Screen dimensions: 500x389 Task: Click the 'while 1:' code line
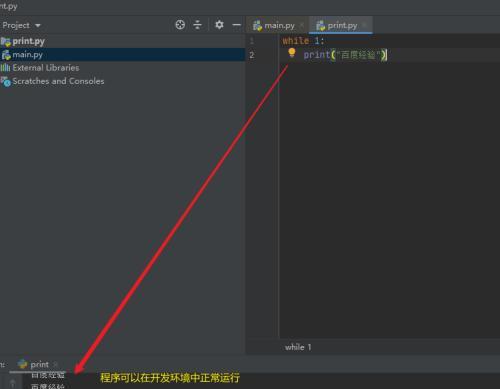tap(303, 41)
